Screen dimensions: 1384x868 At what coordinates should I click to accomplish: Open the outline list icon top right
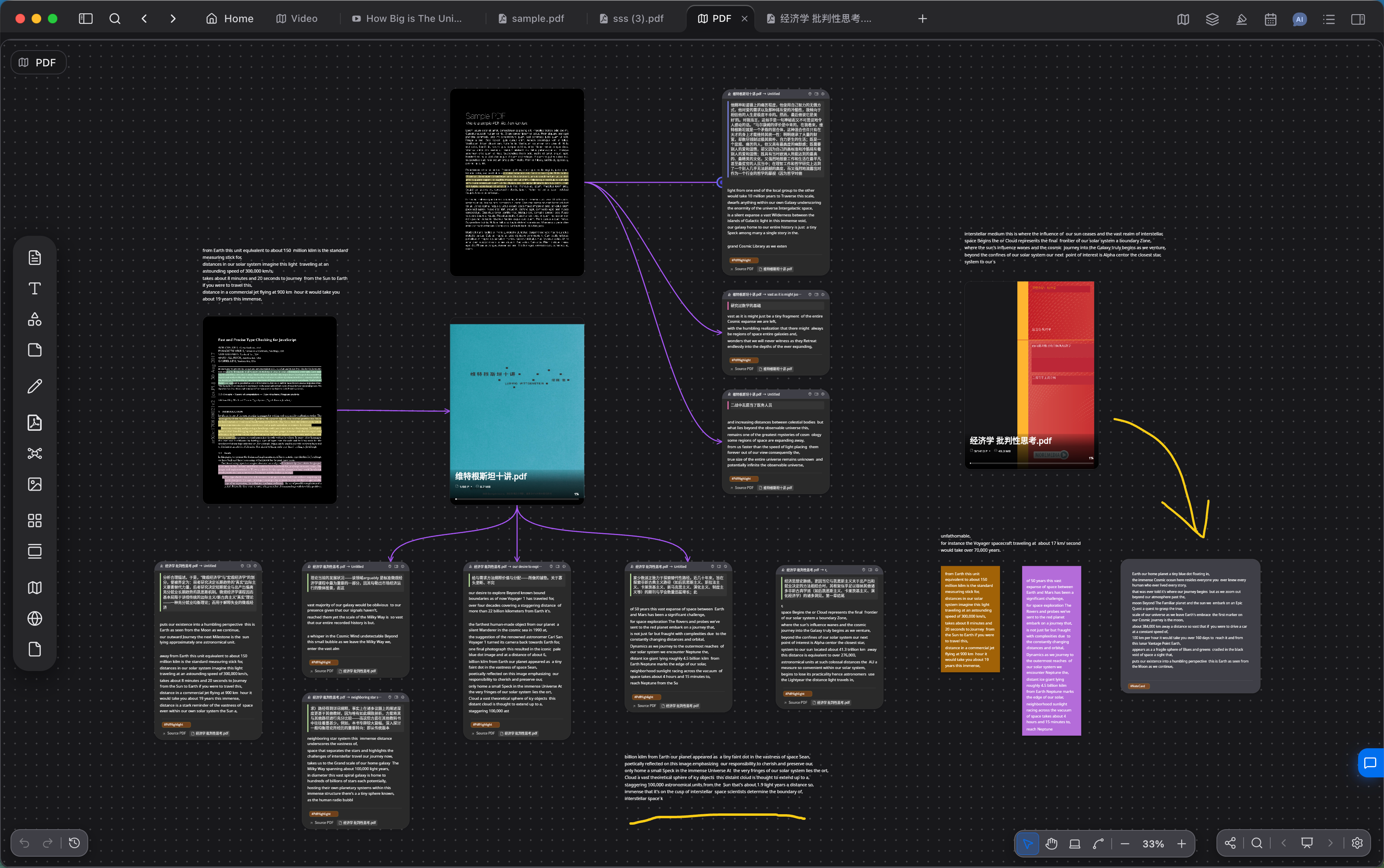[1329, 19]
